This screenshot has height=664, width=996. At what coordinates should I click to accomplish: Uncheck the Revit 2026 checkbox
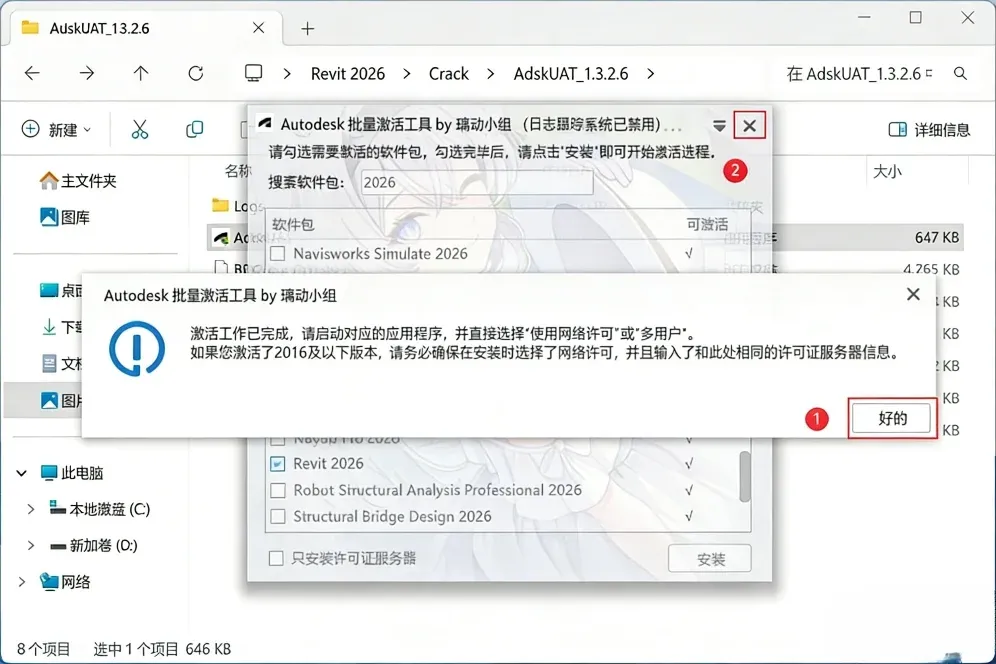pos(278,464)
